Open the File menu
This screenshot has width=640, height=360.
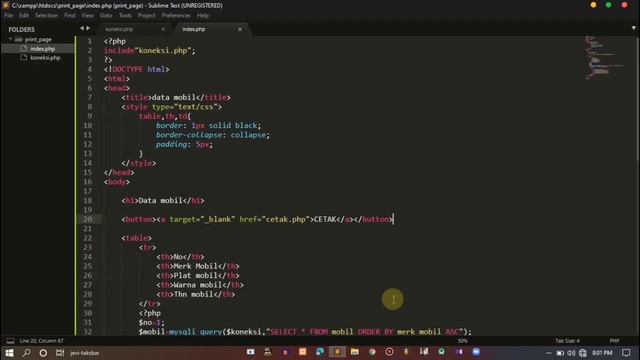point(9,16)
